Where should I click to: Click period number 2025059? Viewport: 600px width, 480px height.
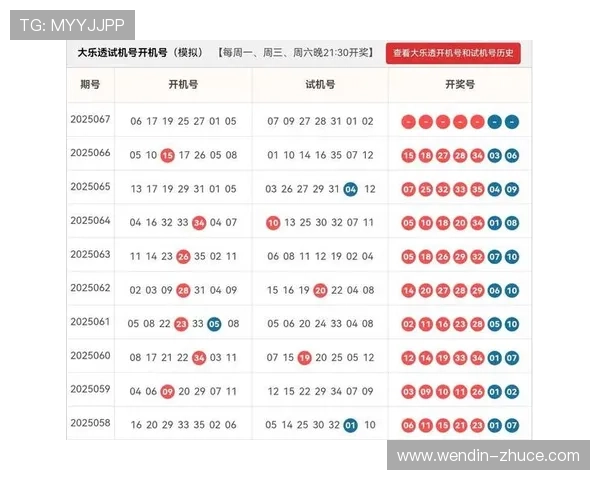pyautogui.click(x=90, y=389)
